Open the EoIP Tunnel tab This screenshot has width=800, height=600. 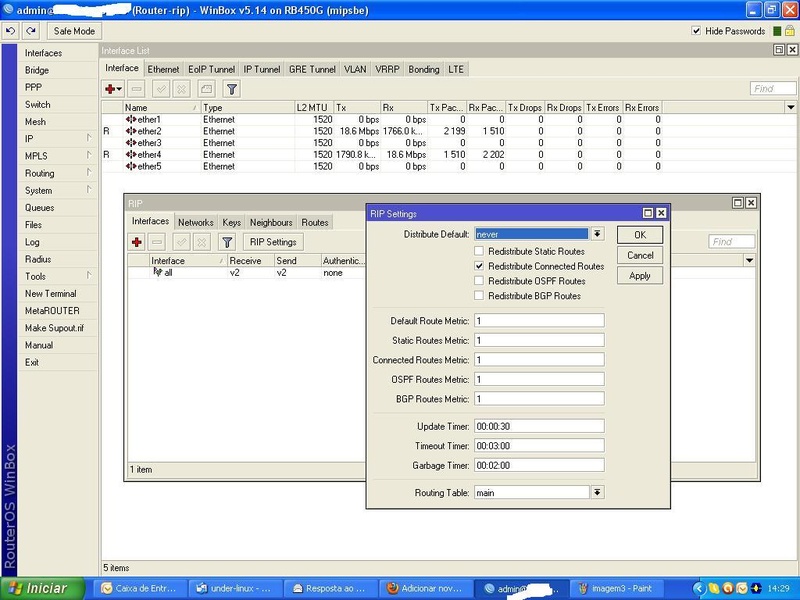211,69
